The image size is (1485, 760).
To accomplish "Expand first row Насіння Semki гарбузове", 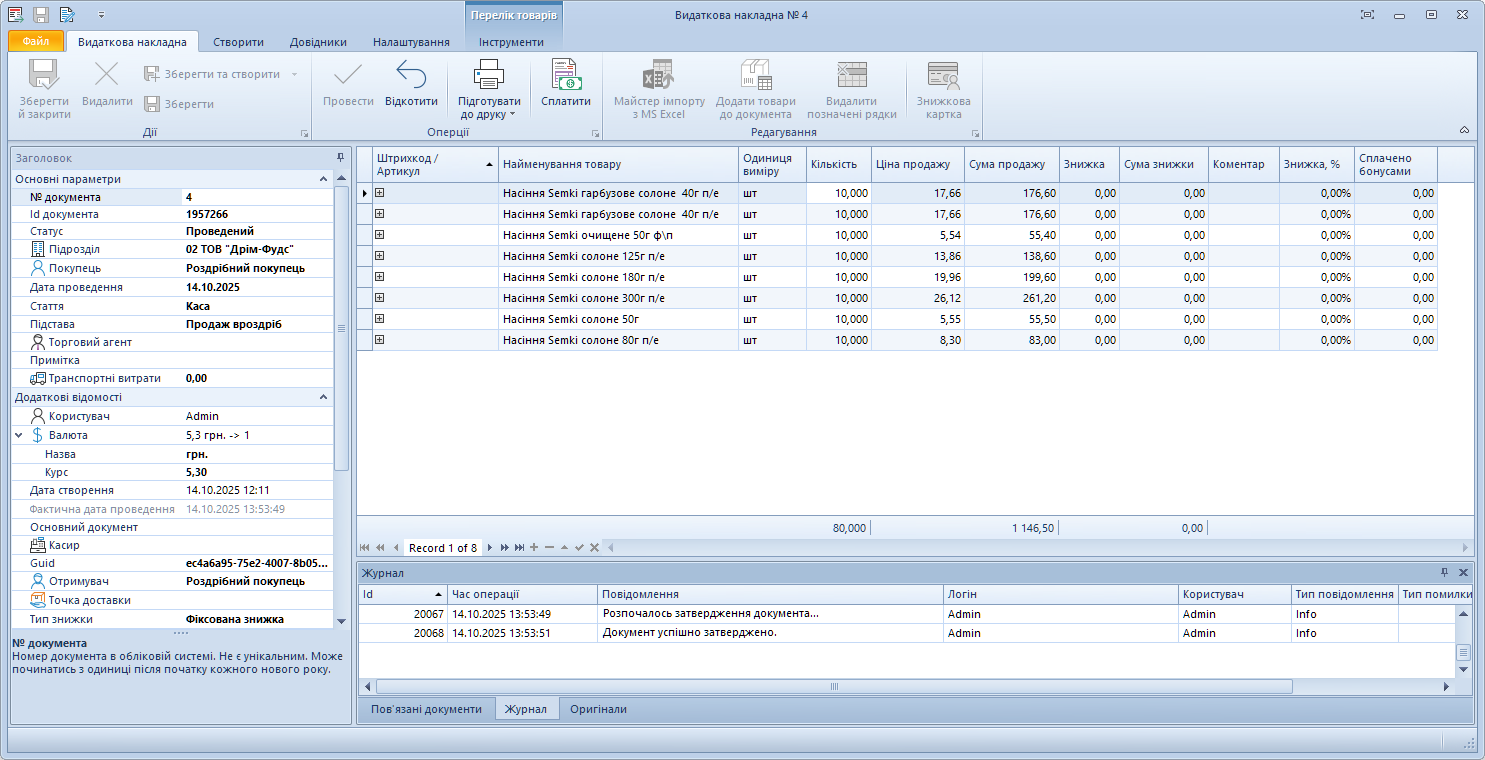I will tap(380, 193).
